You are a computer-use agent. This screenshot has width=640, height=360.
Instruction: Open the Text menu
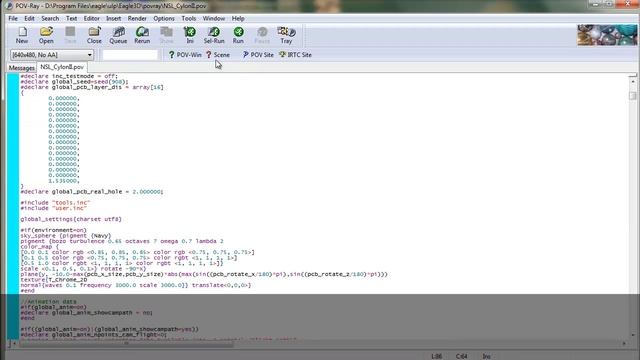coord(71,18)
